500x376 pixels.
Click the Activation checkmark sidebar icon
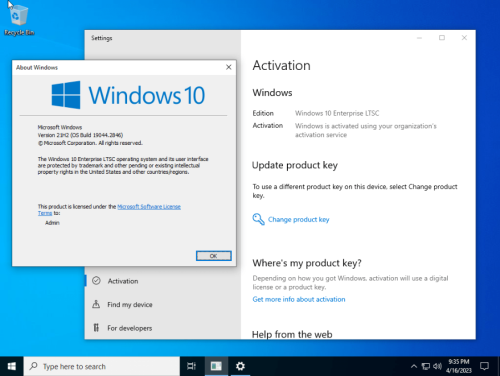click(x=96, y=281)
